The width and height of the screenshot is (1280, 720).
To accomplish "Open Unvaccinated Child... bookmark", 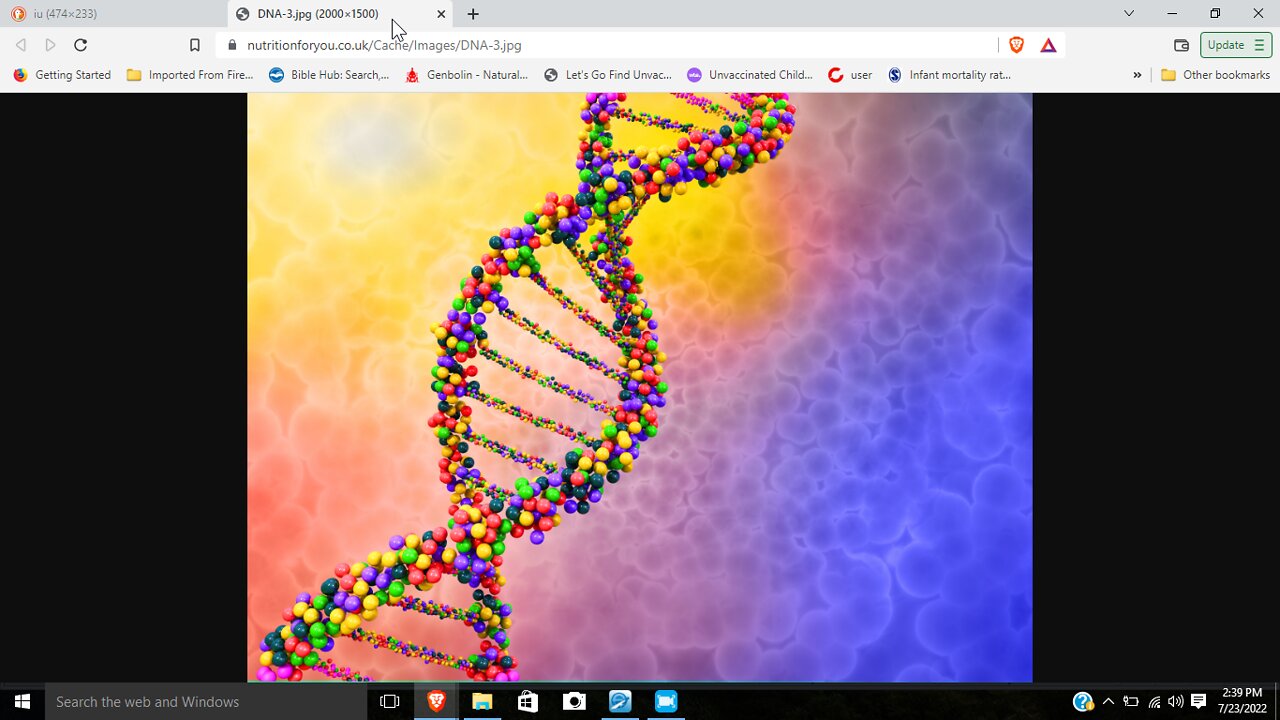I will 751,75.
